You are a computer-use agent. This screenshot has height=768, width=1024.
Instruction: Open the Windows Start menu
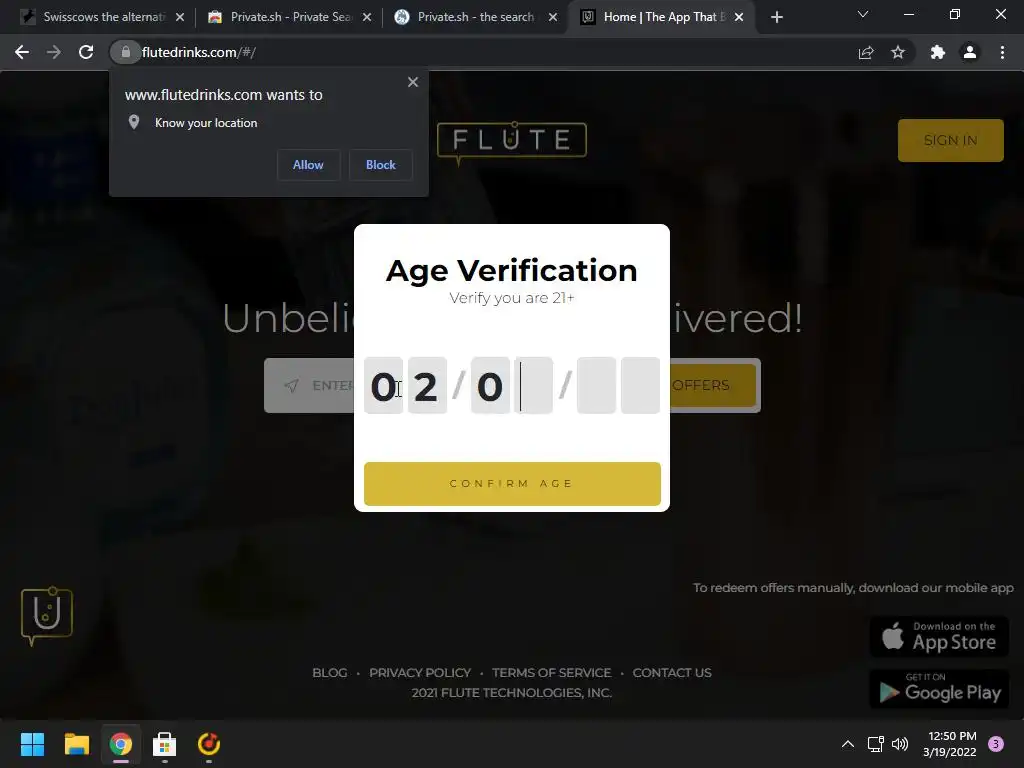[32, 744]
